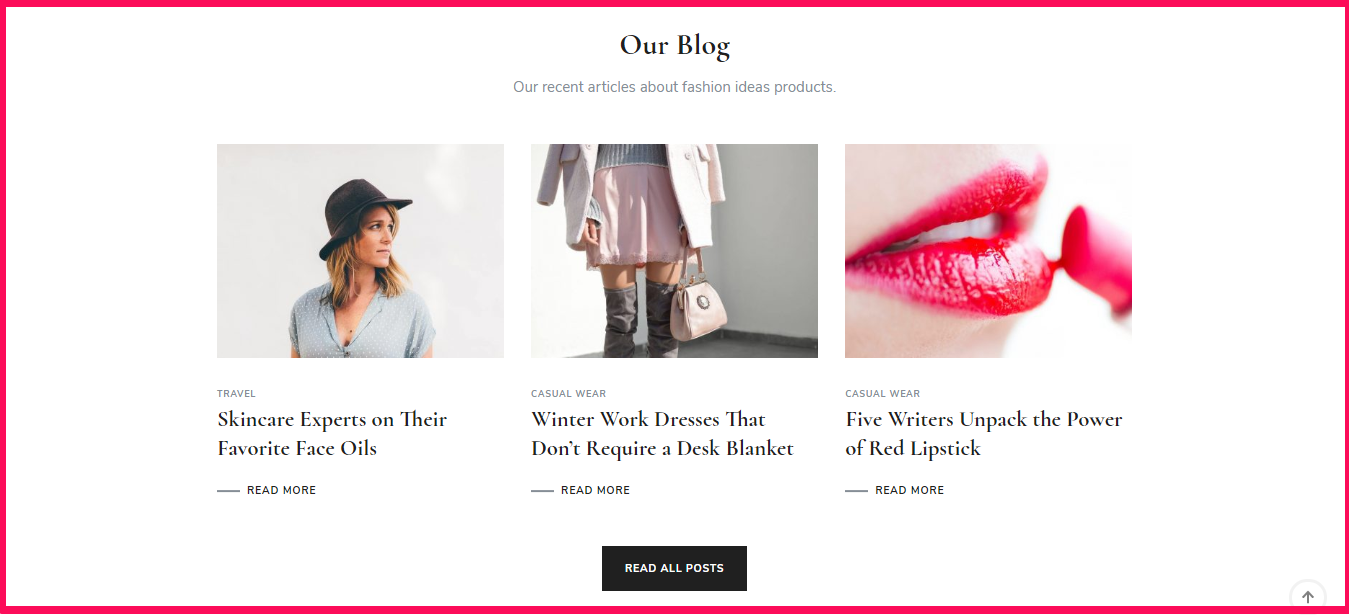
Task: Open Skincare Experts on Their Favorite Face Oils
Action: 332,434
